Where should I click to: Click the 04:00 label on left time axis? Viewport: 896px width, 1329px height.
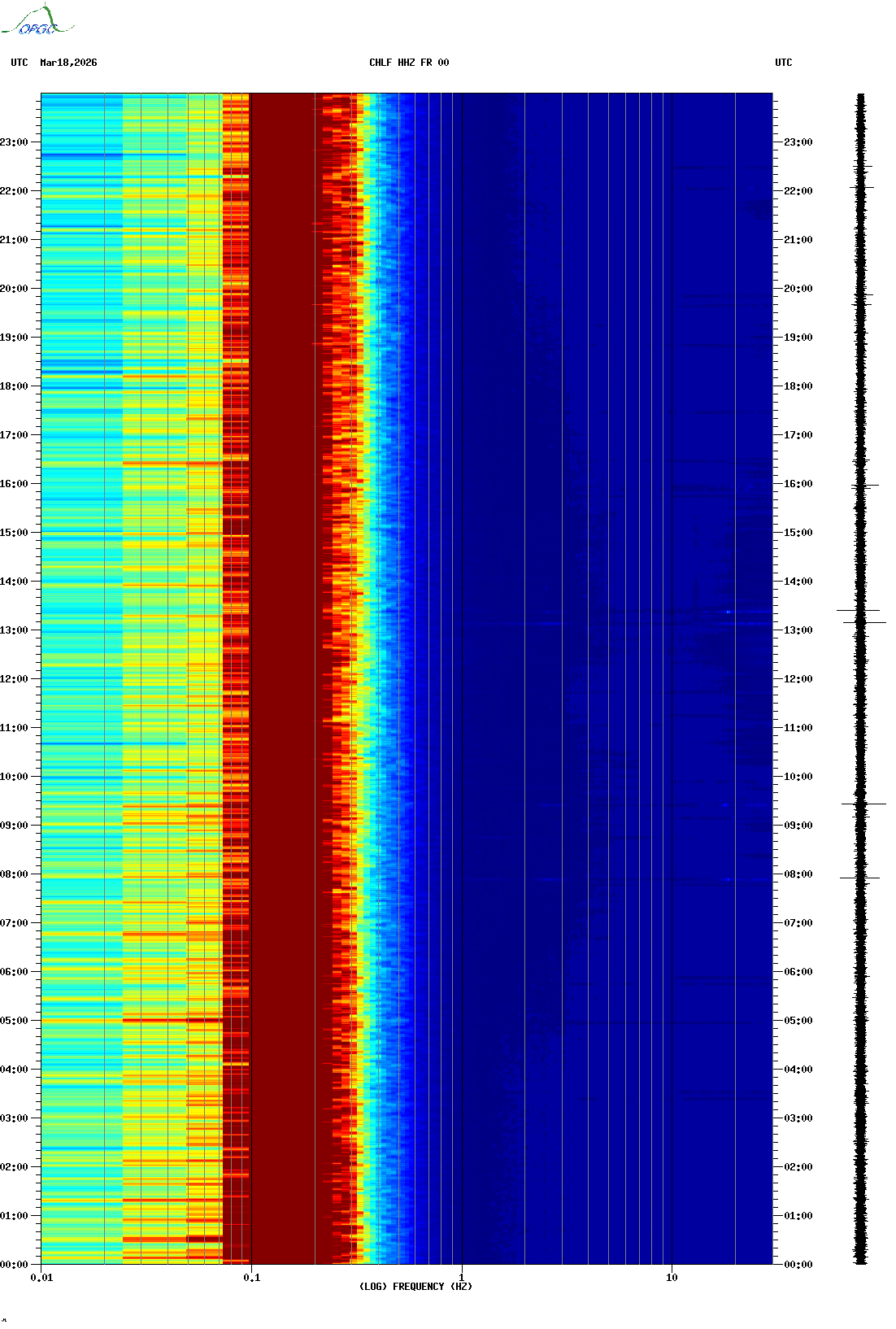[14, 1070]
